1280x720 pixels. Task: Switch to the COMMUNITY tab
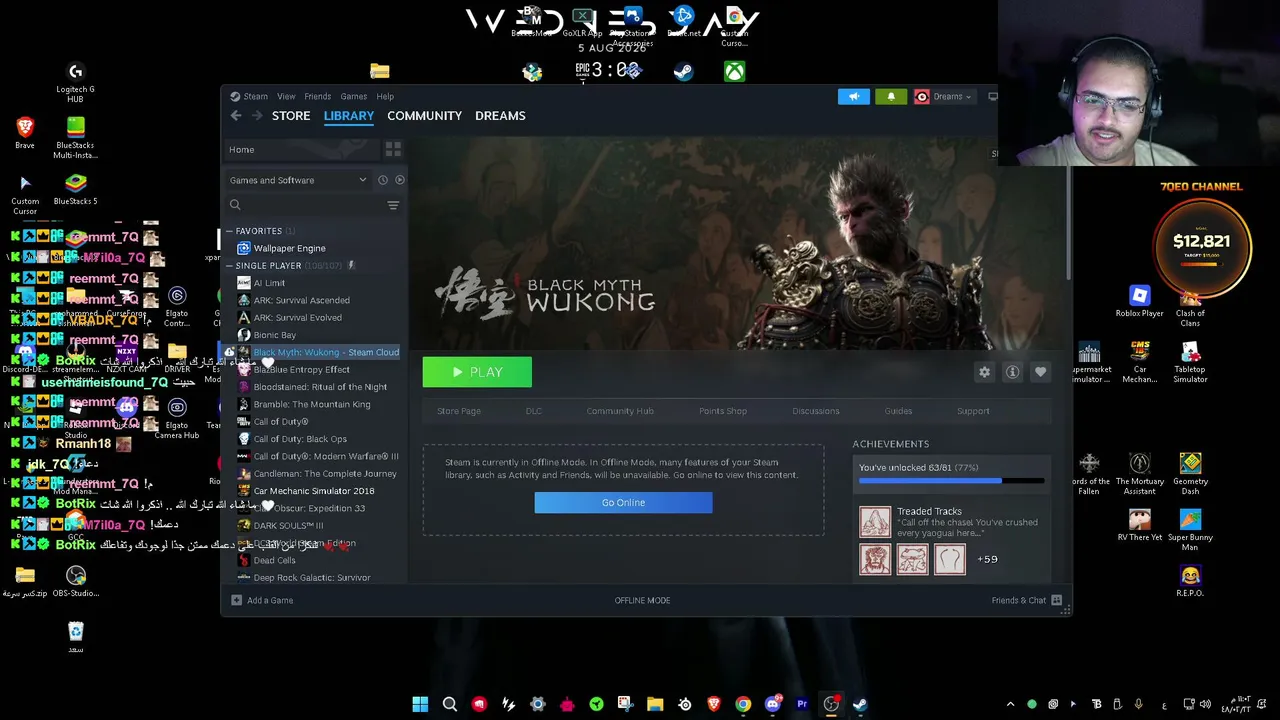click(424, 116)
